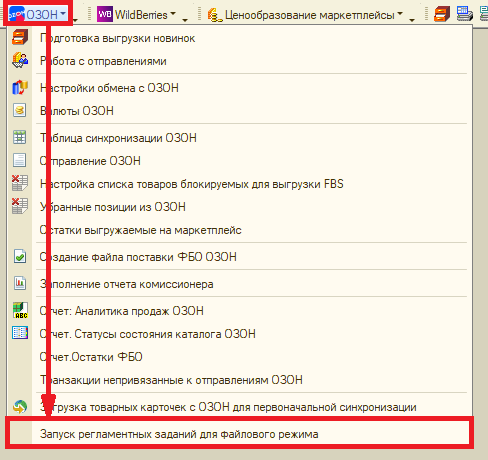
Task: Click the Статусы состояния каталога table icon
Action: pos(20,333)
